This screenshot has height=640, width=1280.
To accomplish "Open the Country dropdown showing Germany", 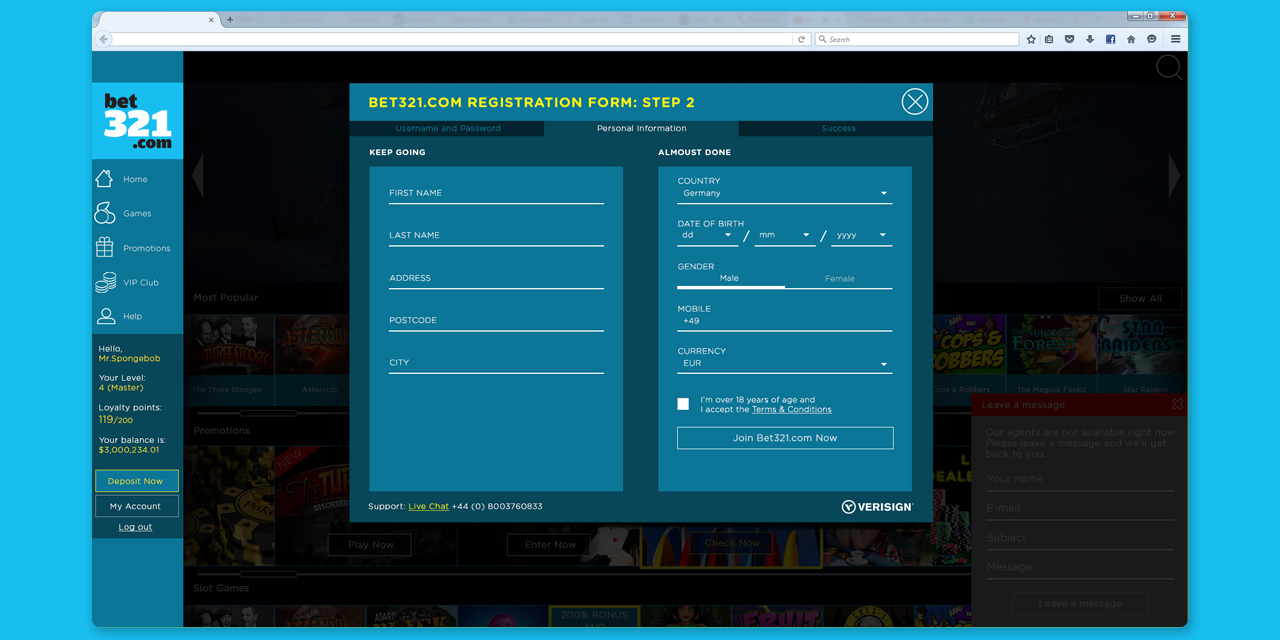I will (x=785, y=193).
